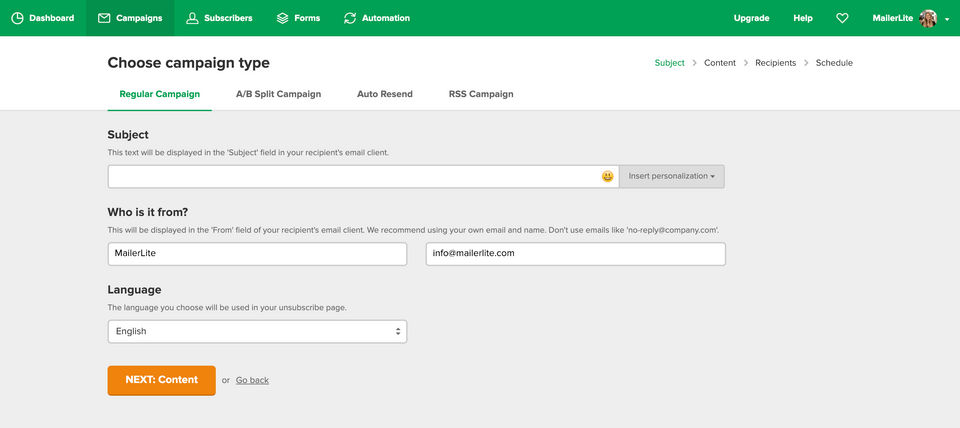The image size is (960, 428).
Task: Expand the account menu arrow
Action: [x=947, y=19]
